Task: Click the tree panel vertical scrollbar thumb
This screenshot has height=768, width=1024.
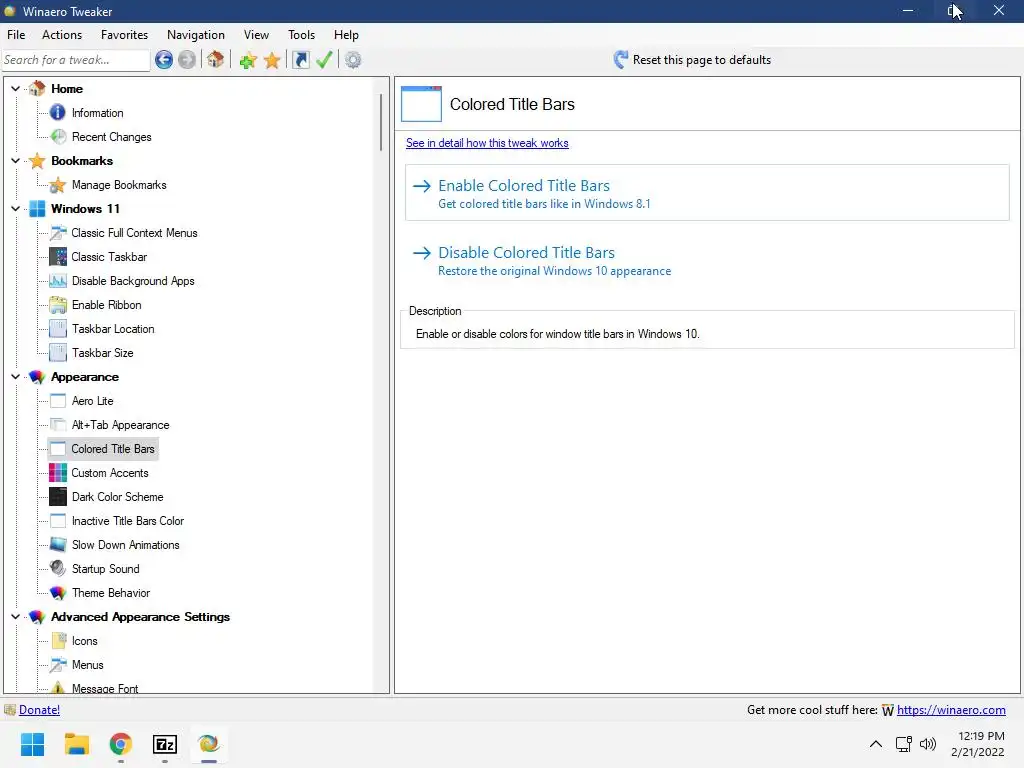Action: point(381,122)
